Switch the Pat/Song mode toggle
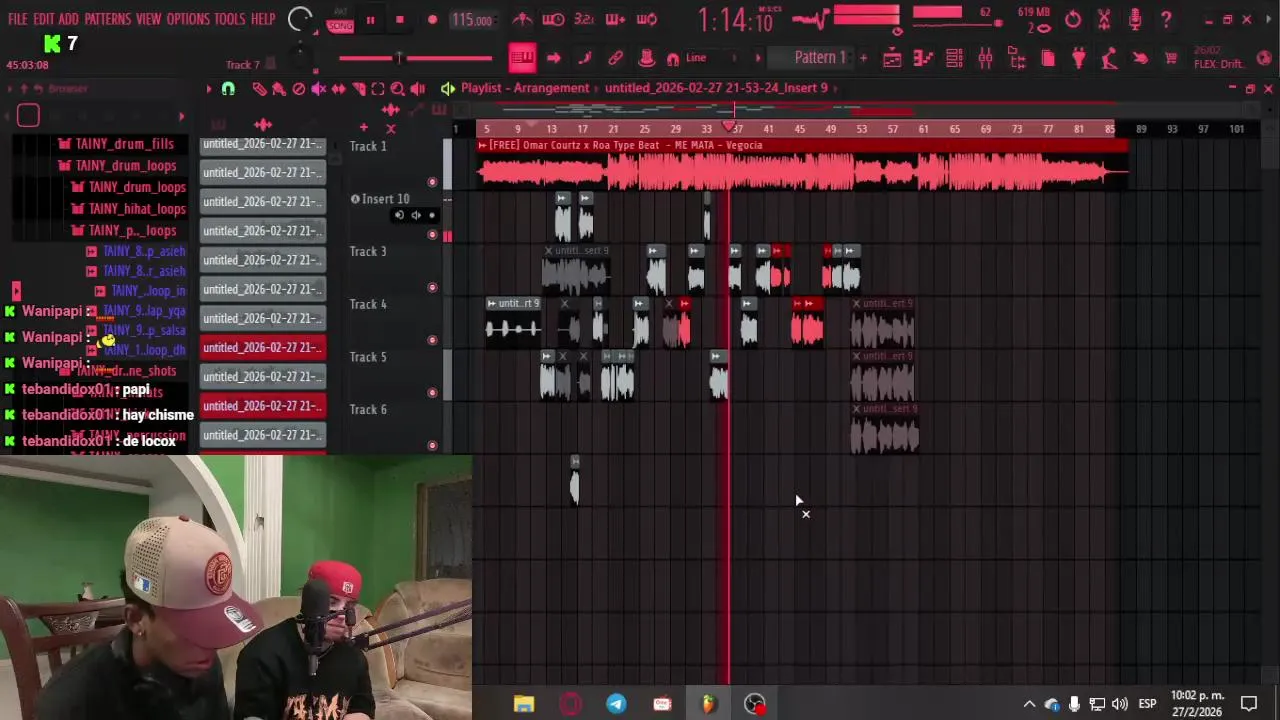Viewport: 1280px width, 720px height. [340, 20]
